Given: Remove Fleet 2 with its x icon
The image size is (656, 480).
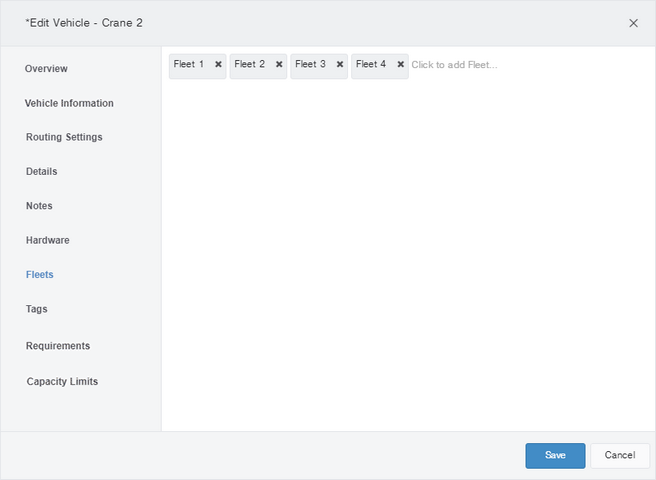Looking at the screenshot, I should pos(279,64).
